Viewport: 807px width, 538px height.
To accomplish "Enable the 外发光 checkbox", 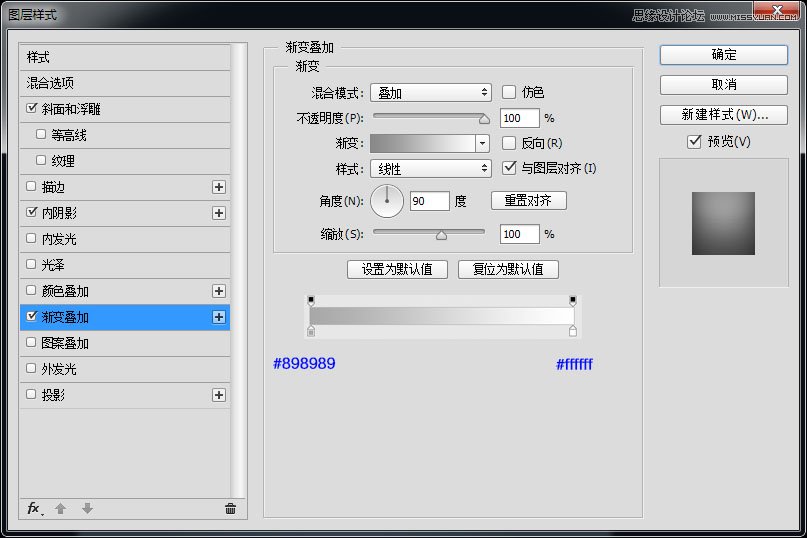I will [x=31, y=368].
